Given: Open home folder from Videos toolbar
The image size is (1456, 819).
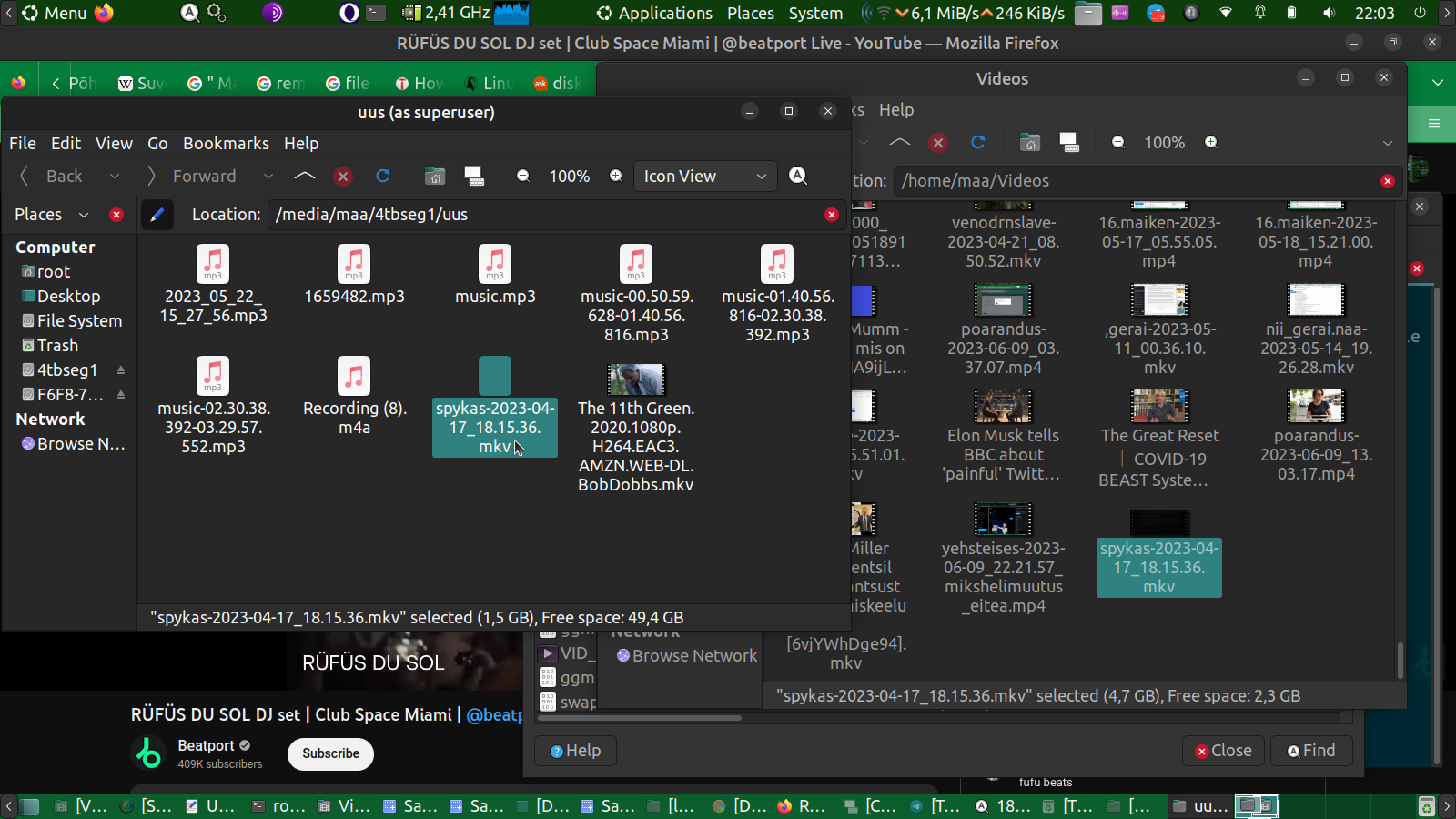Looking at the screenshot, I should pos(1030,142).
